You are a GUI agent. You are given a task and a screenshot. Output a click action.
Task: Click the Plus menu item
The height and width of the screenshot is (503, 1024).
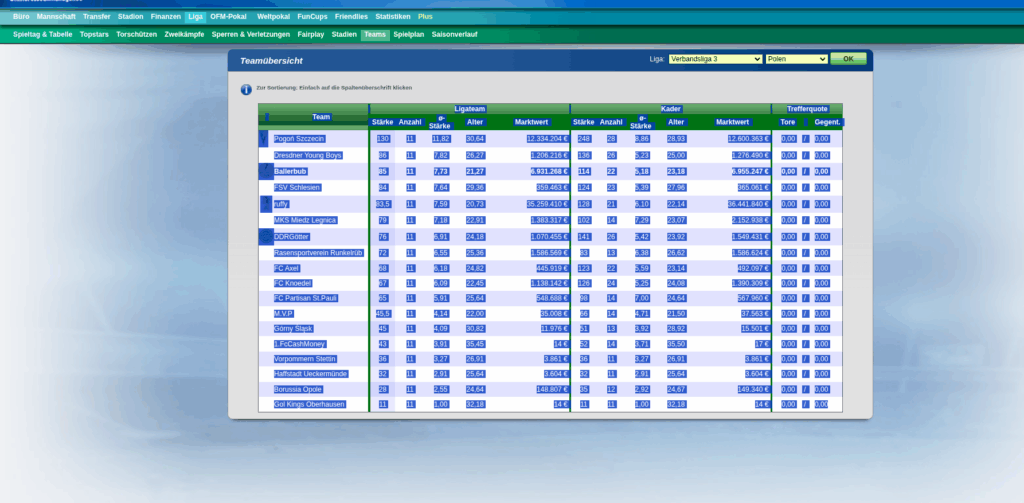425,17
